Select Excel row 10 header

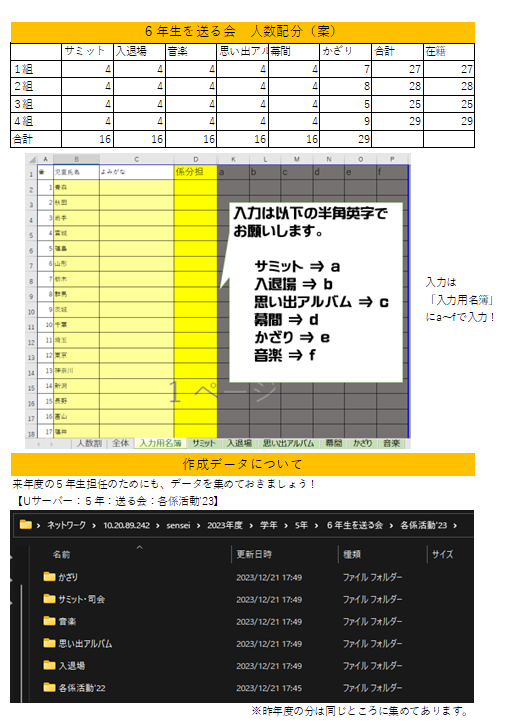(31, 312)
